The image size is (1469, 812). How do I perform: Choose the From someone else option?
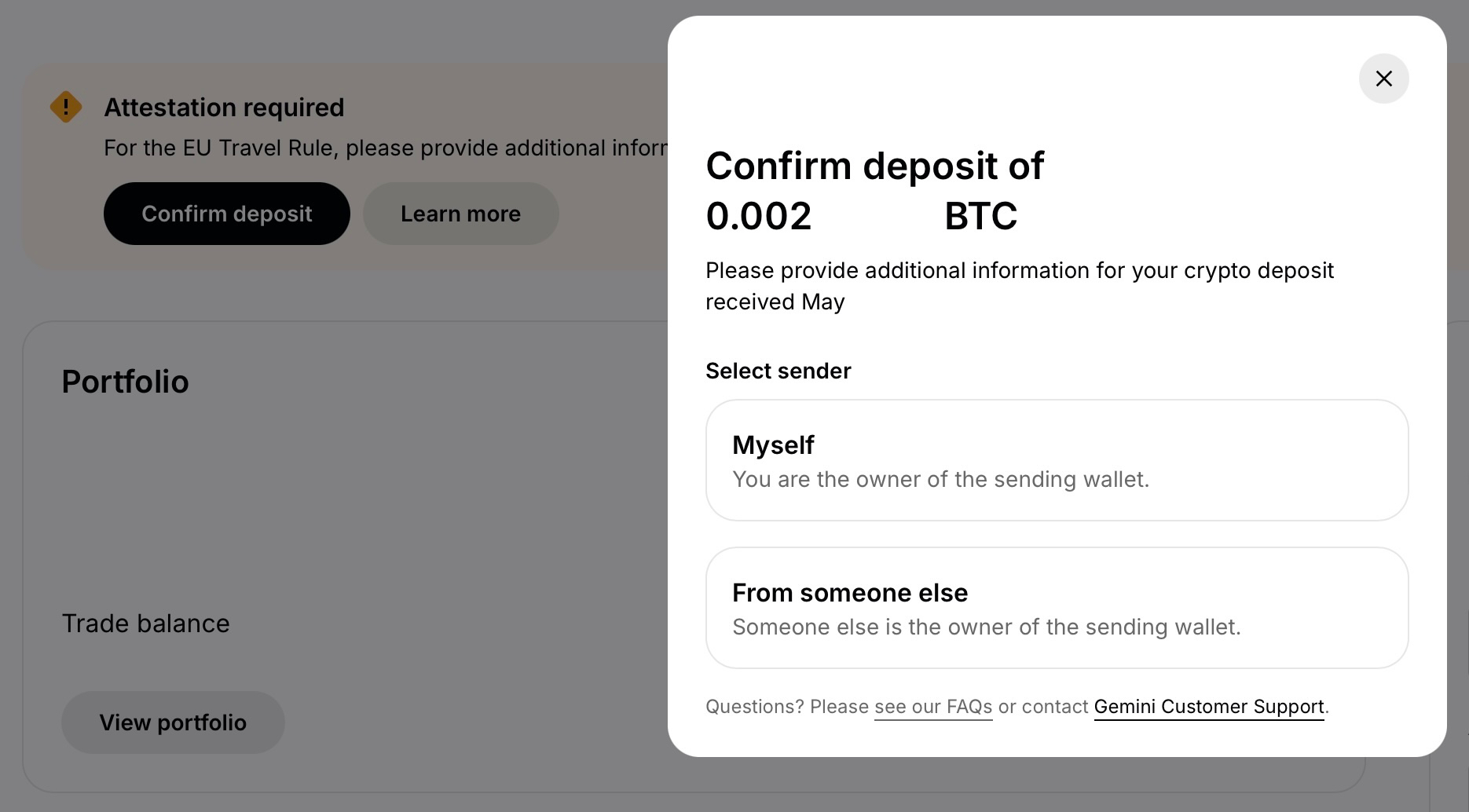1057,608
